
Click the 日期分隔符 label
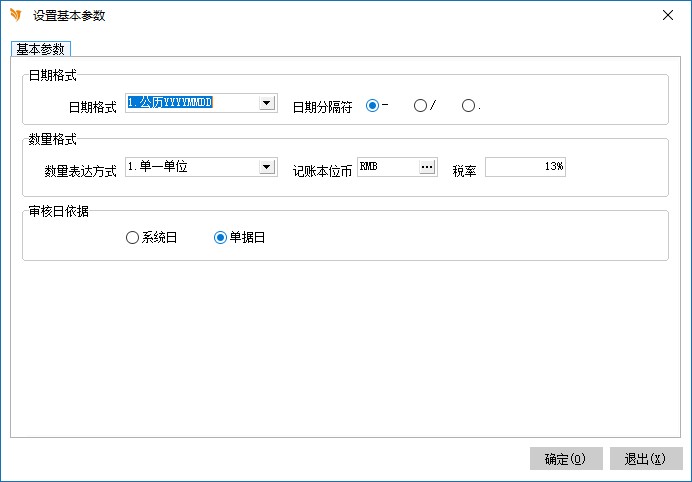tap(322, 106)
